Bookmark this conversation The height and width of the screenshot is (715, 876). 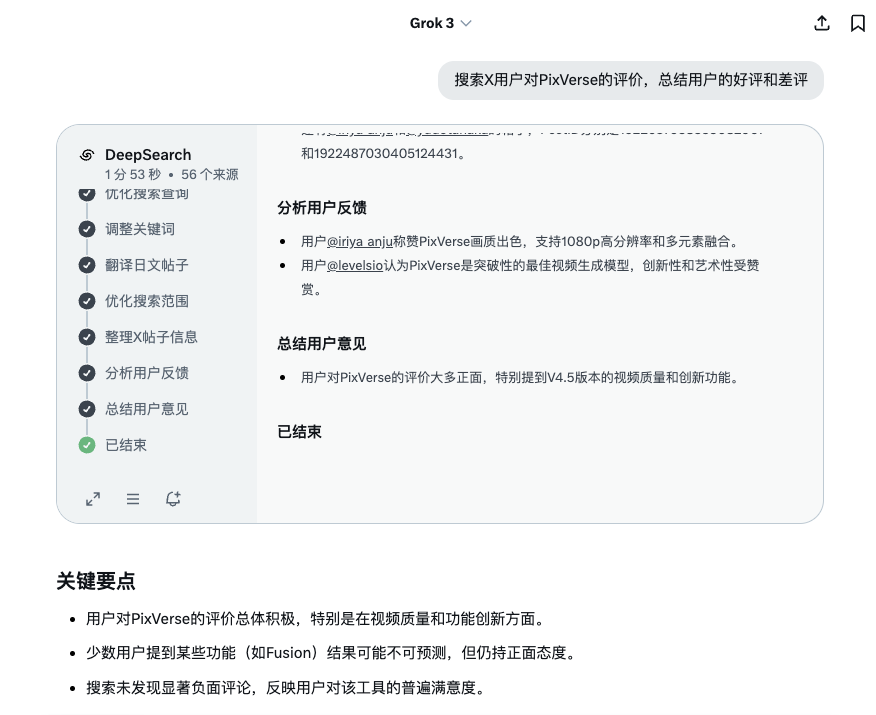(x=858, y=23)
